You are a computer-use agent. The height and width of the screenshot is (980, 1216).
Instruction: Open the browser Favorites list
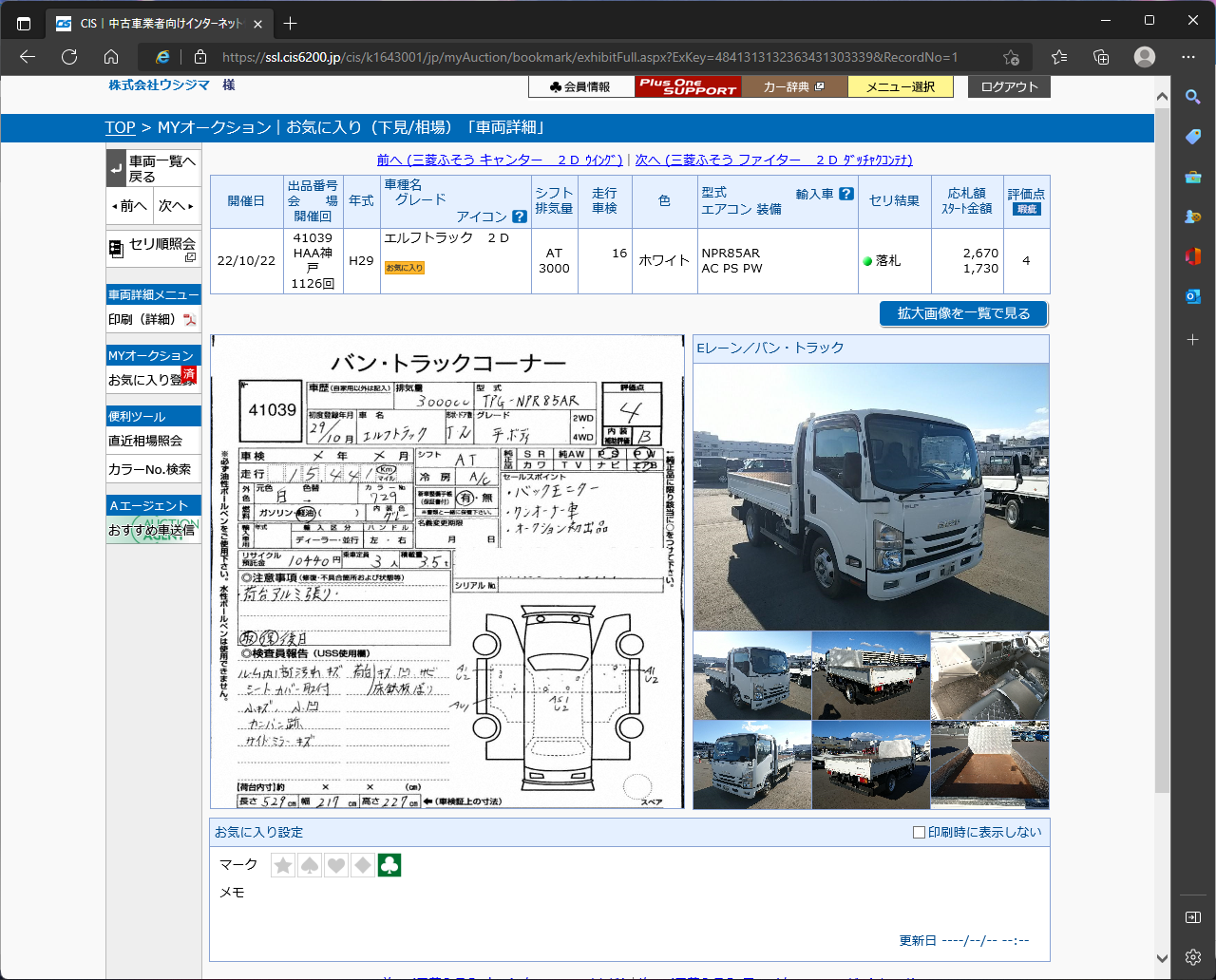[1059, 57]
